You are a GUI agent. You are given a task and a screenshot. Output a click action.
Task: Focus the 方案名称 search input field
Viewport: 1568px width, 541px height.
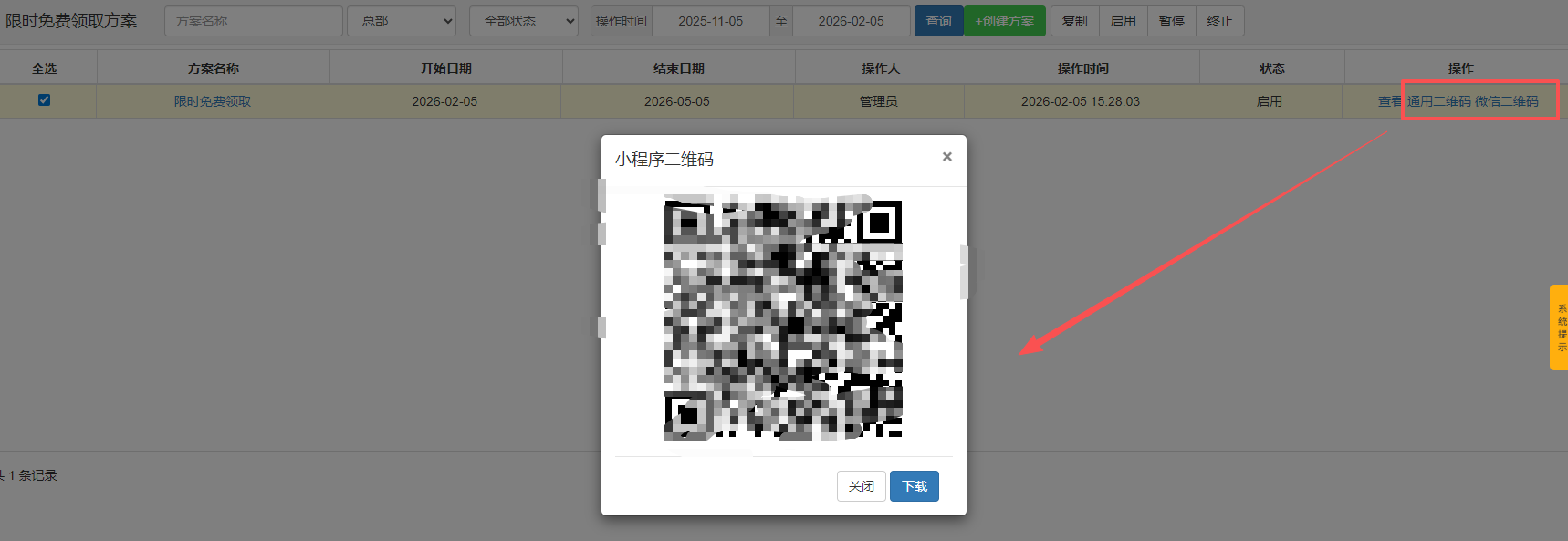coord(254,21)
